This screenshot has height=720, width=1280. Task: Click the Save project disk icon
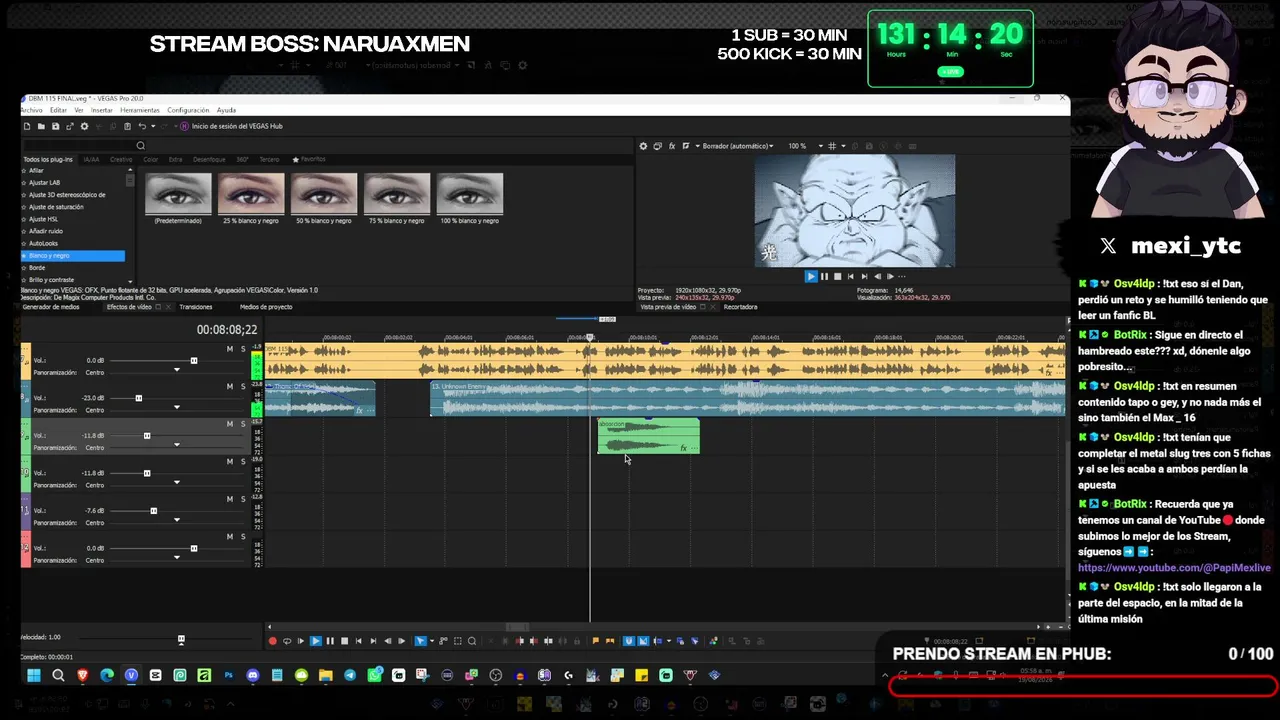[55, 126]
